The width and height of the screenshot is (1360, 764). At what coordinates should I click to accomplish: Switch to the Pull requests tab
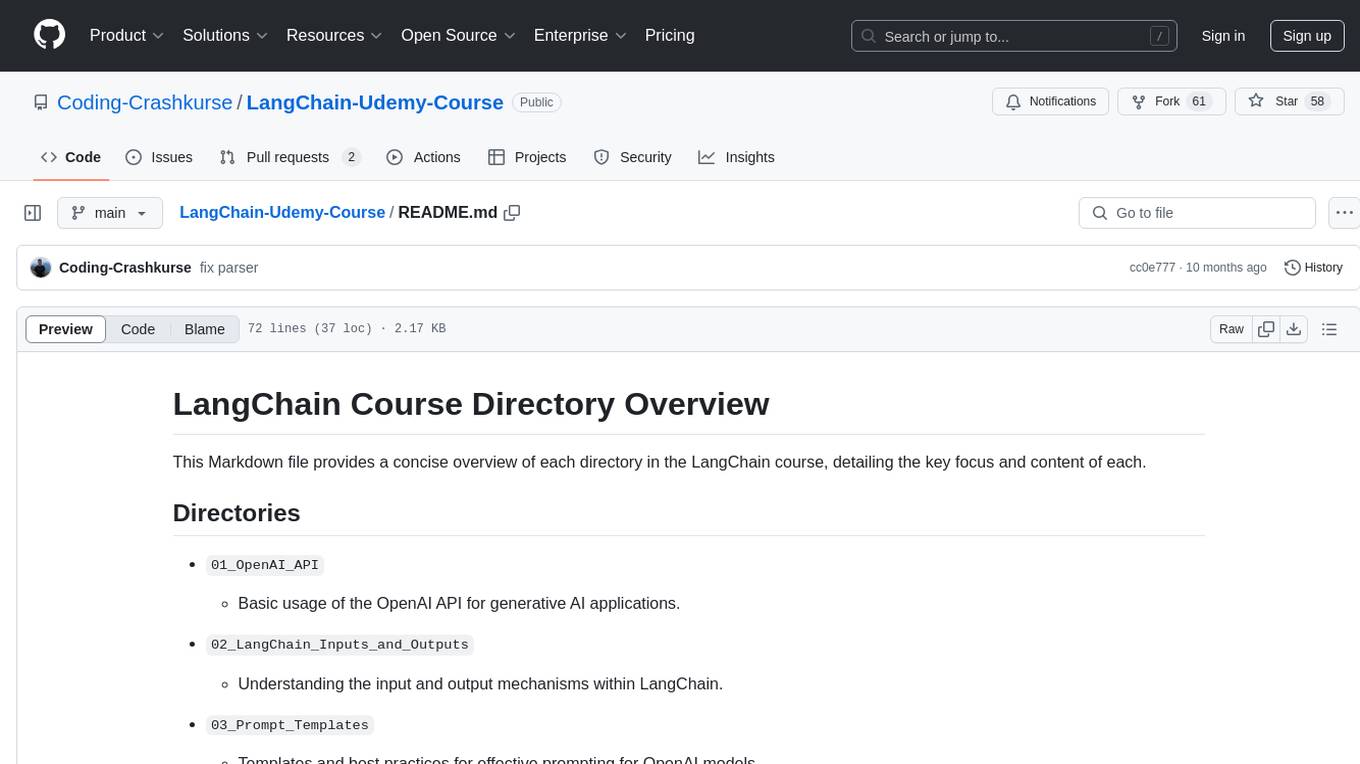point(290,157)
